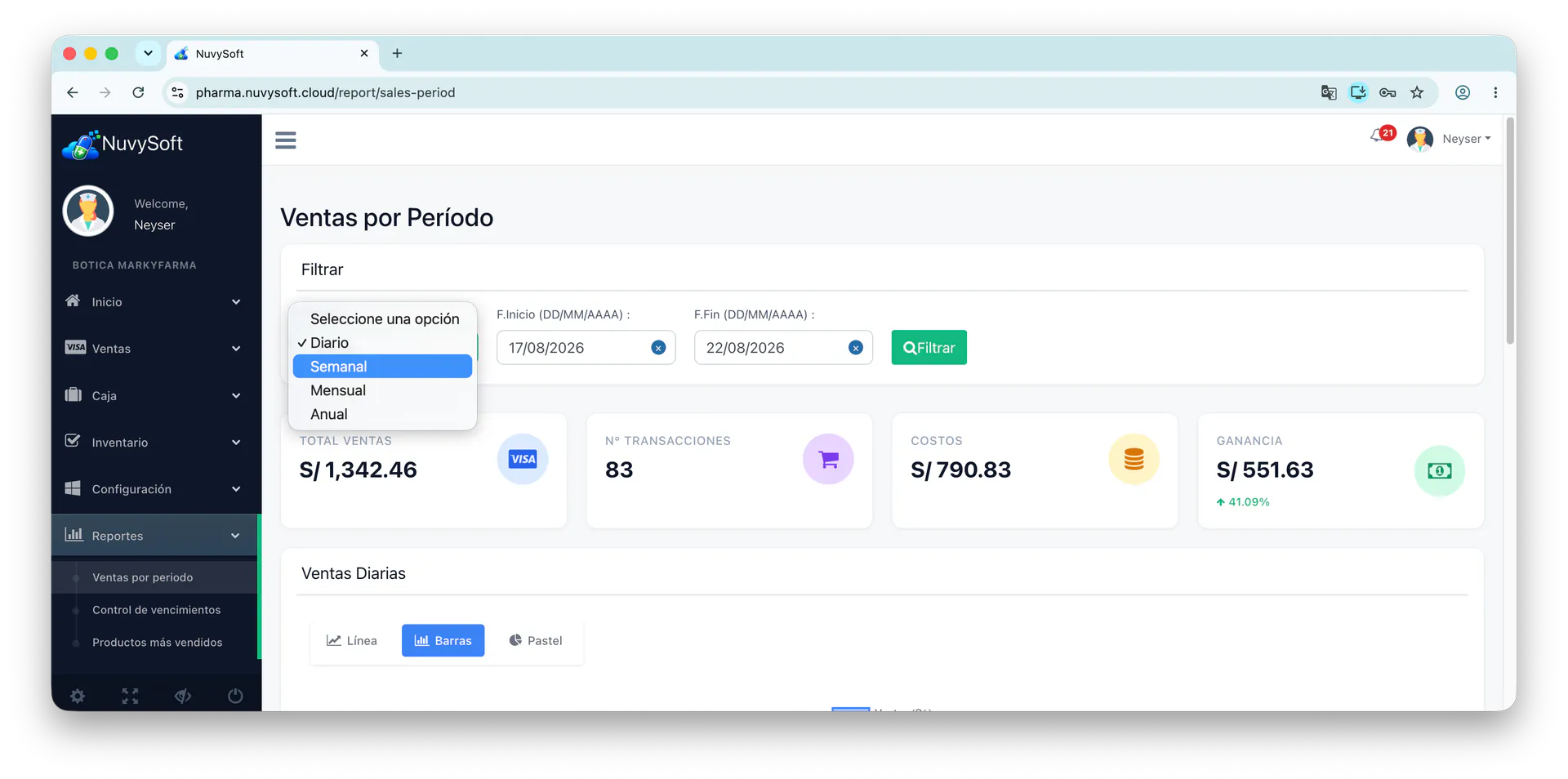Screen dimensions: 1568x779
Task: Expand the Inicio sidebar menu
Action: (154, 302)
